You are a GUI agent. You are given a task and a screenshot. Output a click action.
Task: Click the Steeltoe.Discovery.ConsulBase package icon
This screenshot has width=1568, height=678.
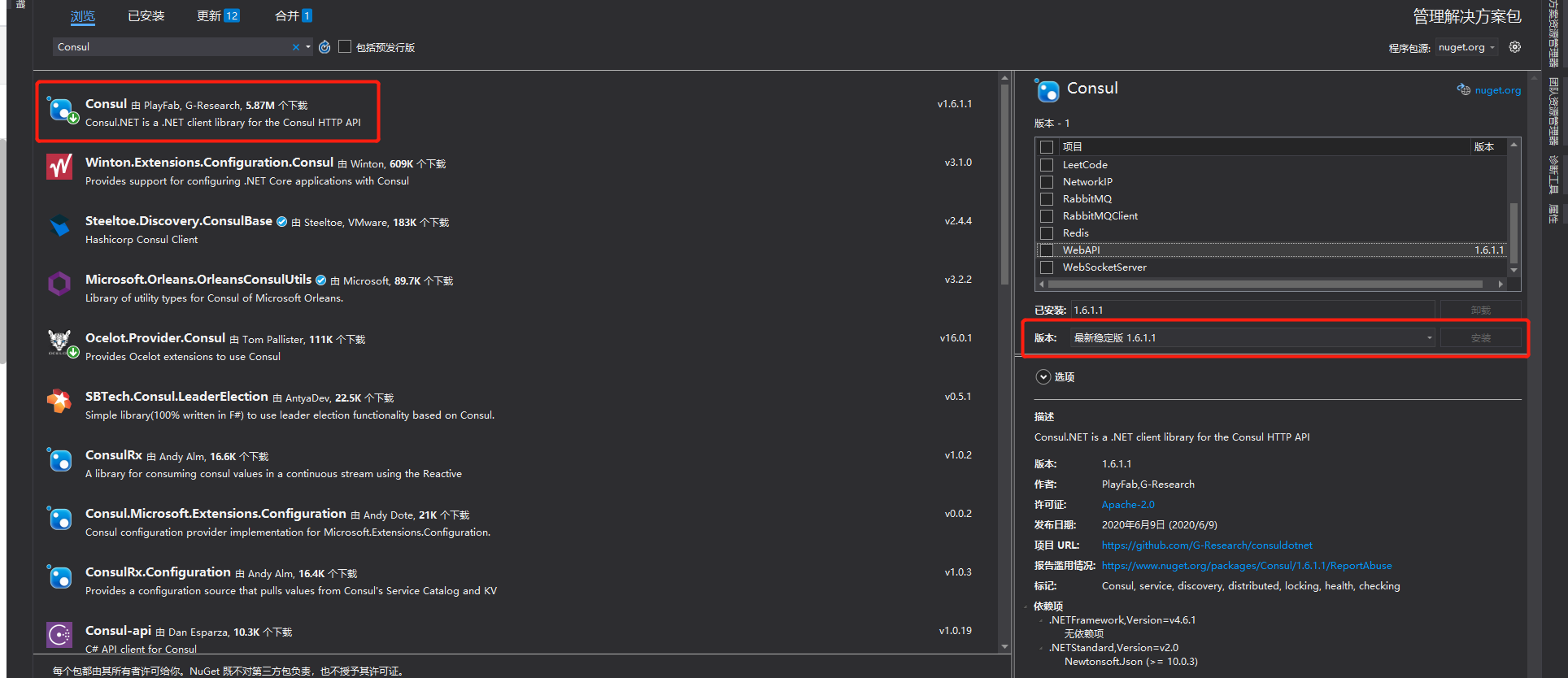(59, 226)
